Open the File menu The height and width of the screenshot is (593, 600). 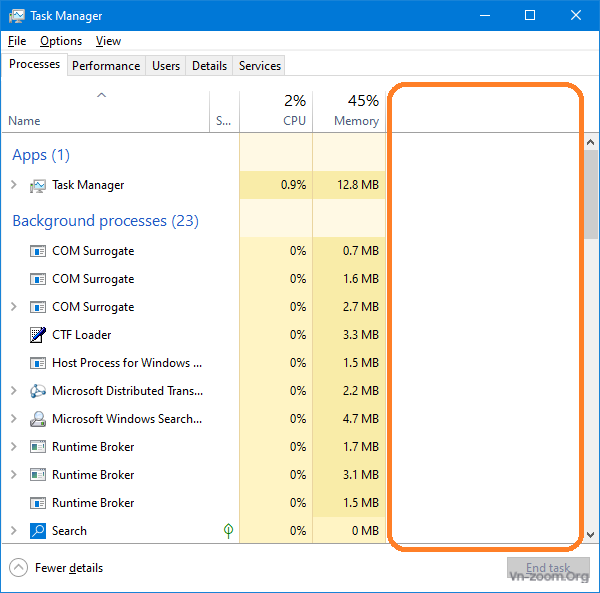17,41
